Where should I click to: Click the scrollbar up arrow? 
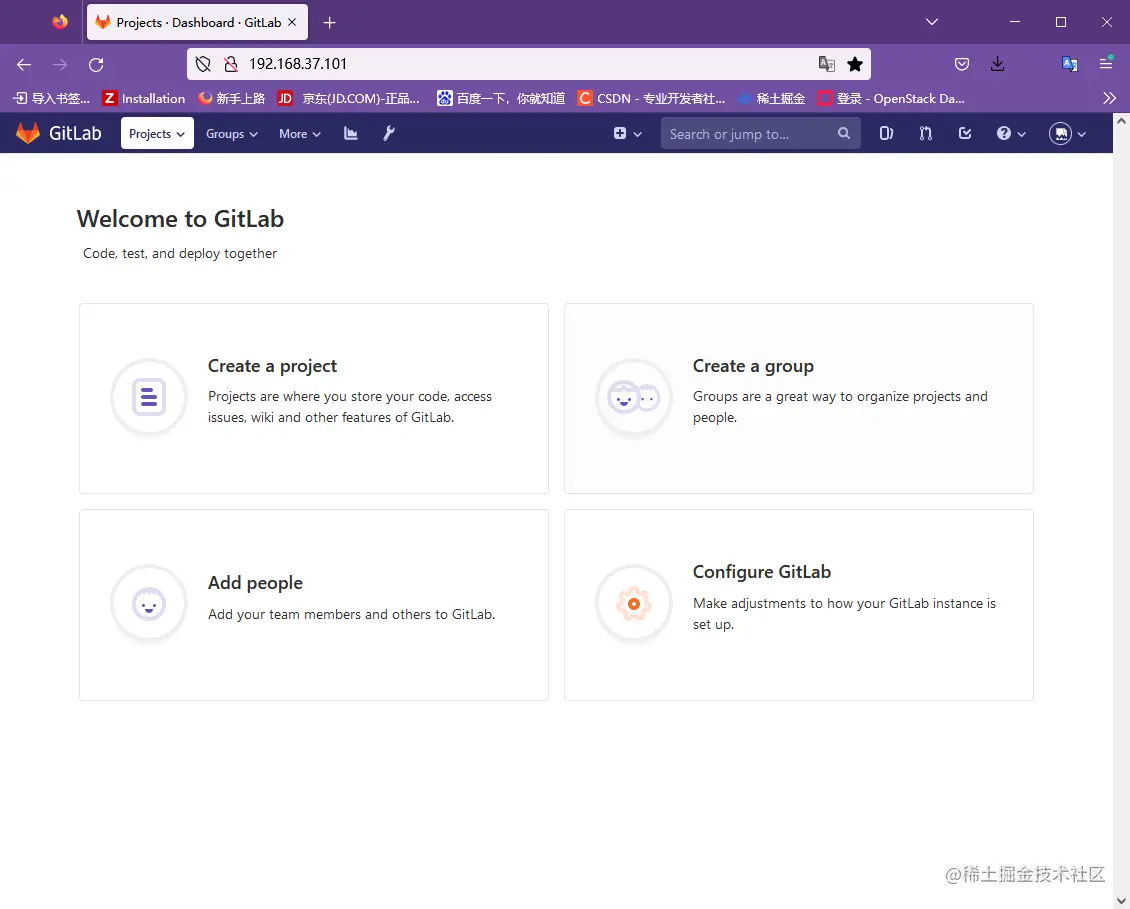coord(1121,121)
